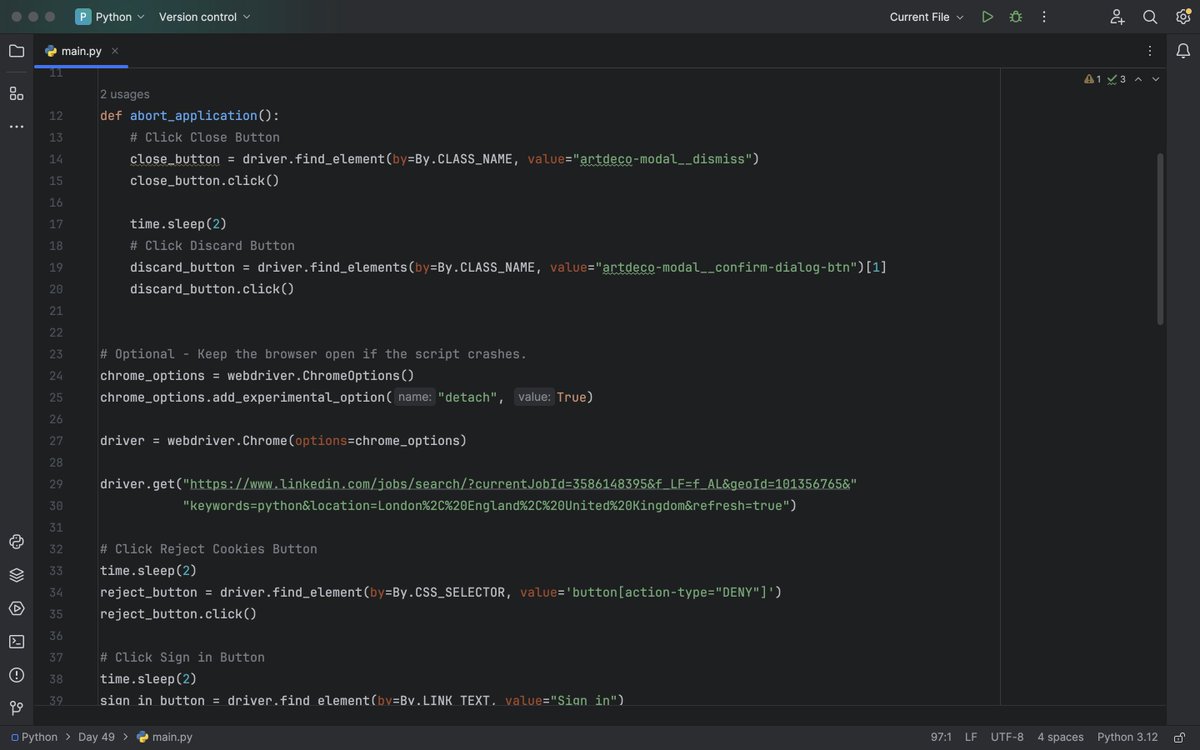Click the 2 usages inlay hint
The width and height of the screenshot is (1200, 750).
click(x=125, y=94)
